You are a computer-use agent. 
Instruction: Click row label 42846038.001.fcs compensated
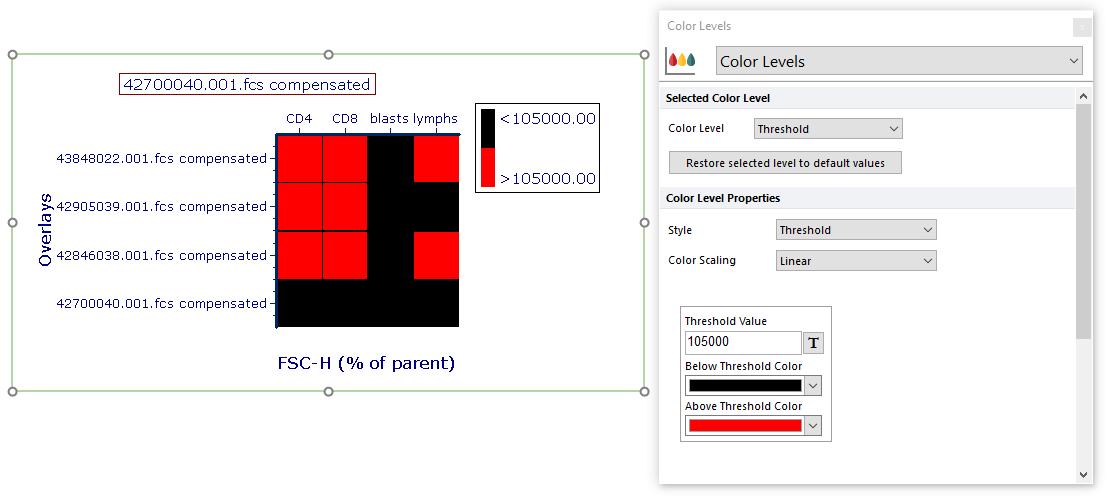click(161, 255)
